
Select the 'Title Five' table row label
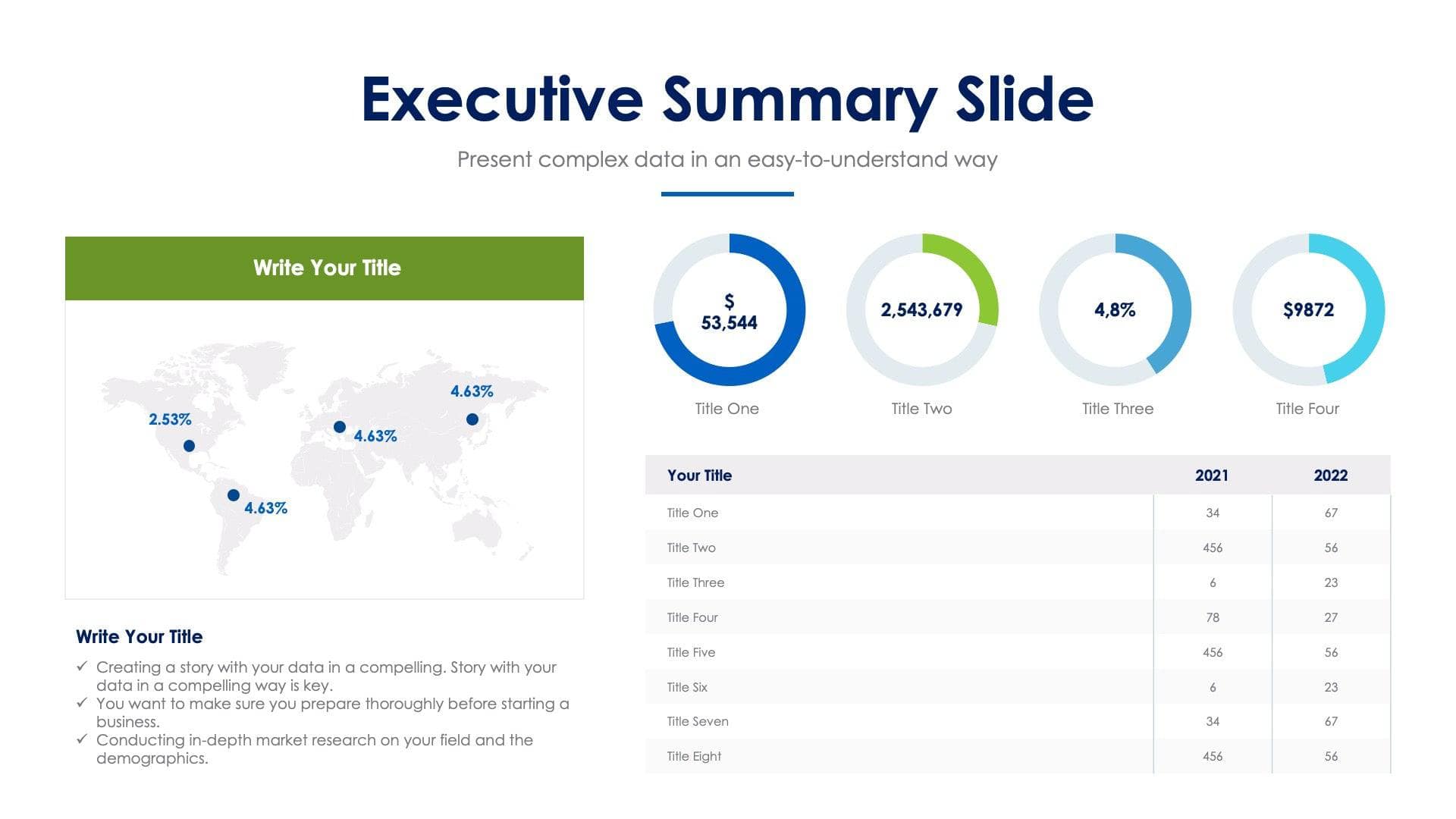(x=691, y=652)
